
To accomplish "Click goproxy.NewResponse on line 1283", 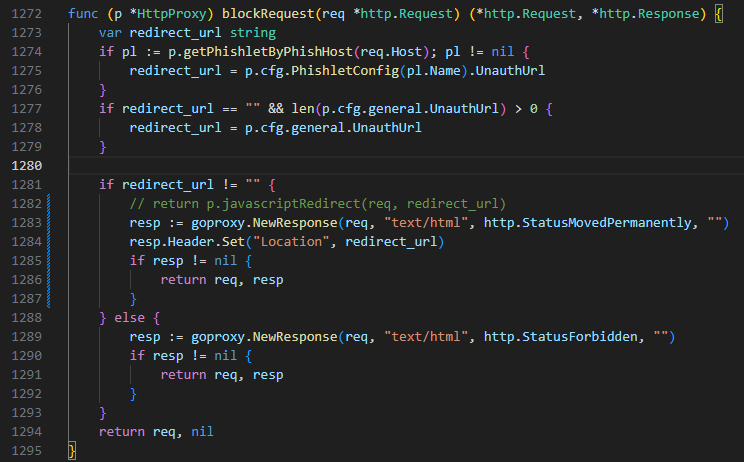I will tap(264, 222).
